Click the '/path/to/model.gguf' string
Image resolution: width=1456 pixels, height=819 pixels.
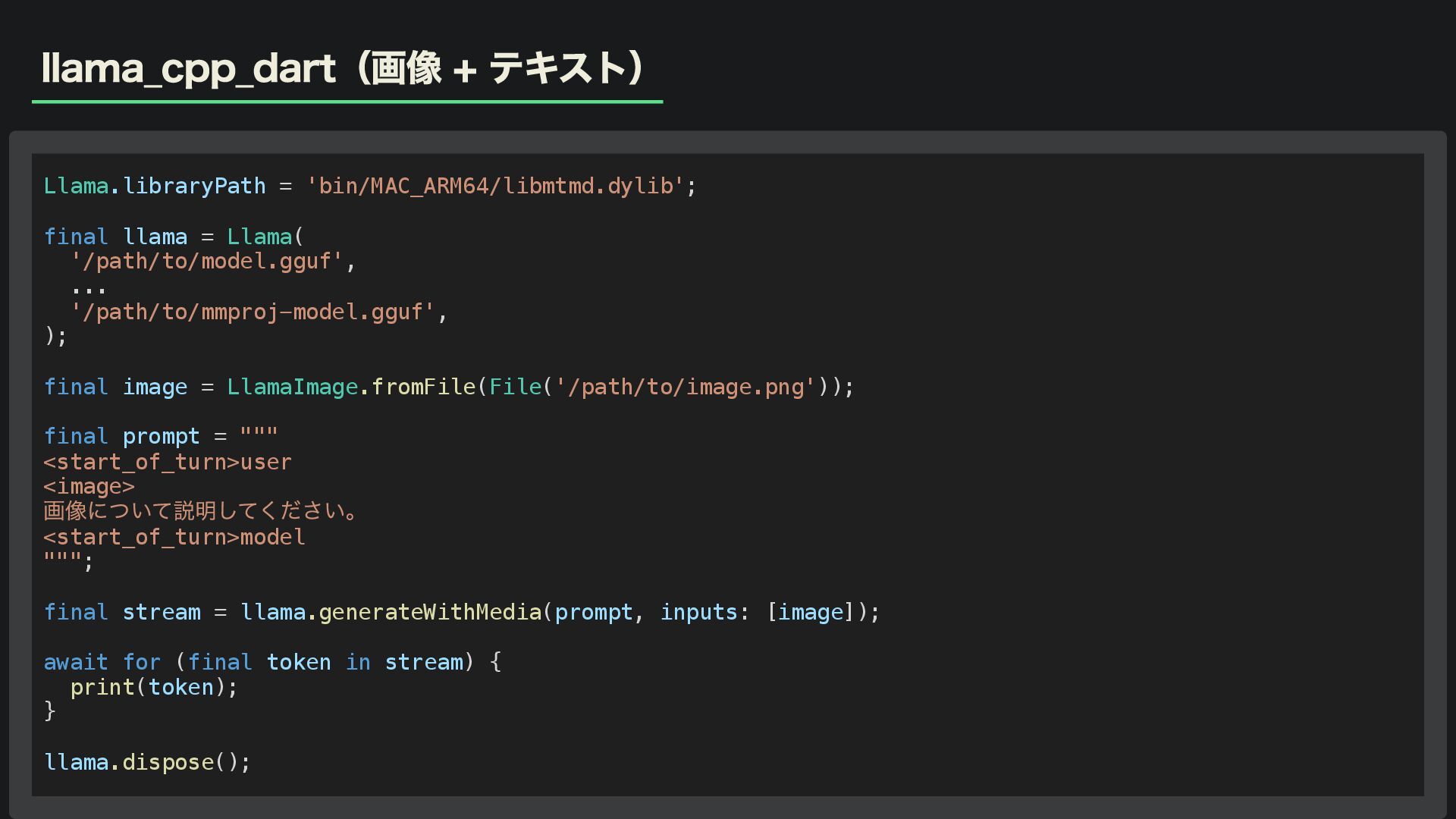coord(207,262)
